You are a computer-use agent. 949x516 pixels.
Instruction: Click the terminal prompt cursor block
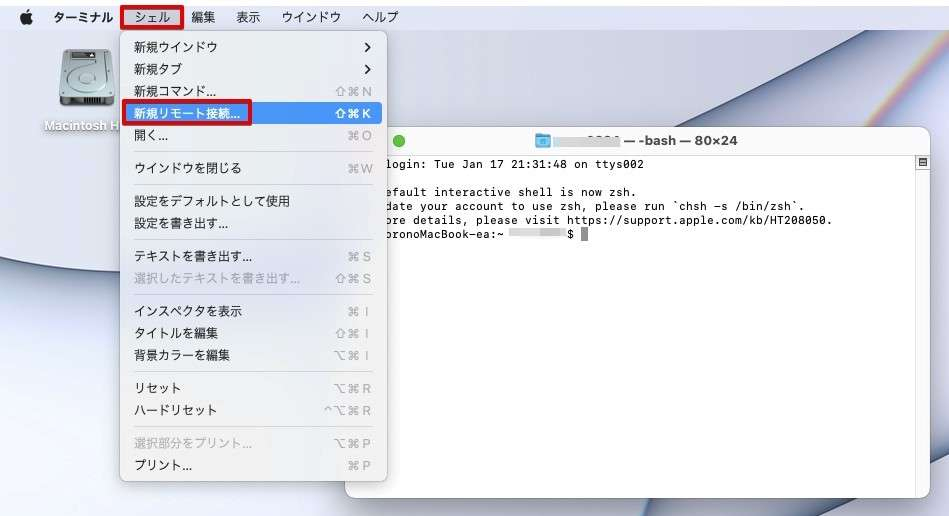[584, 234]
